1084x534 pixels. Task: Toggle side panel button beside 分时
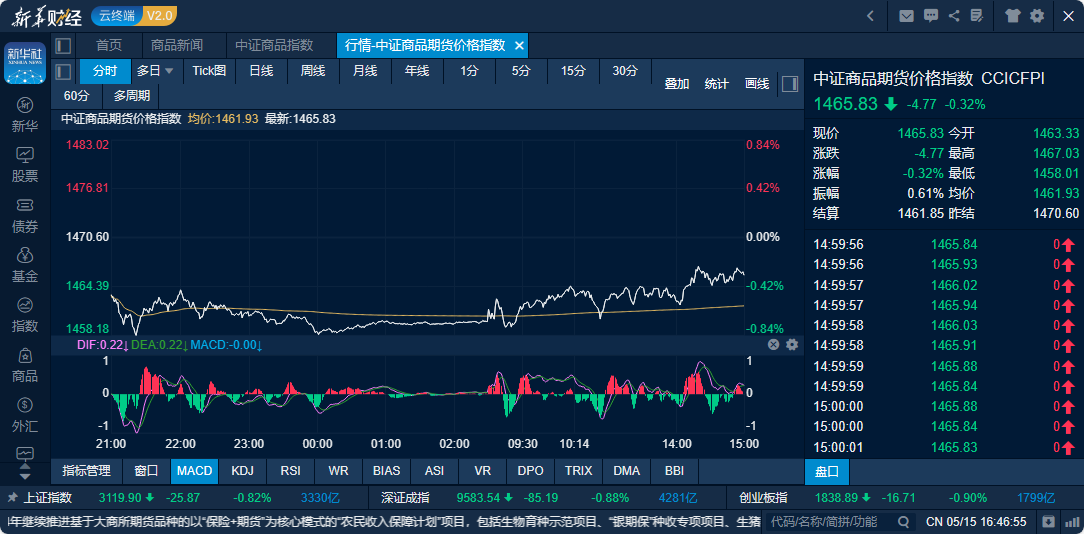point(63,71)
